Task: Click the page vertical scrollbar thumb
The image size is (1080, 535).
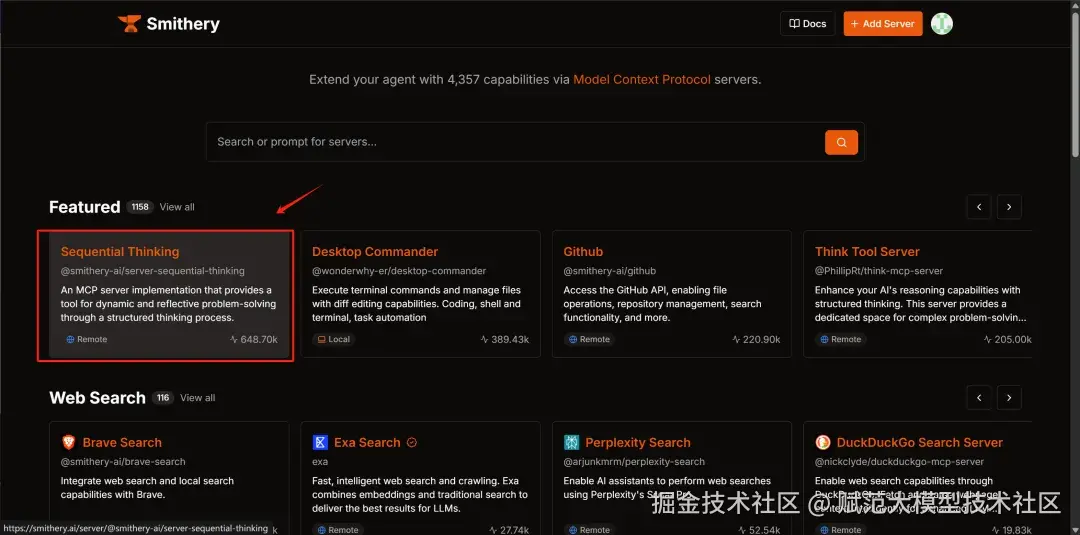Action: 1075,83
